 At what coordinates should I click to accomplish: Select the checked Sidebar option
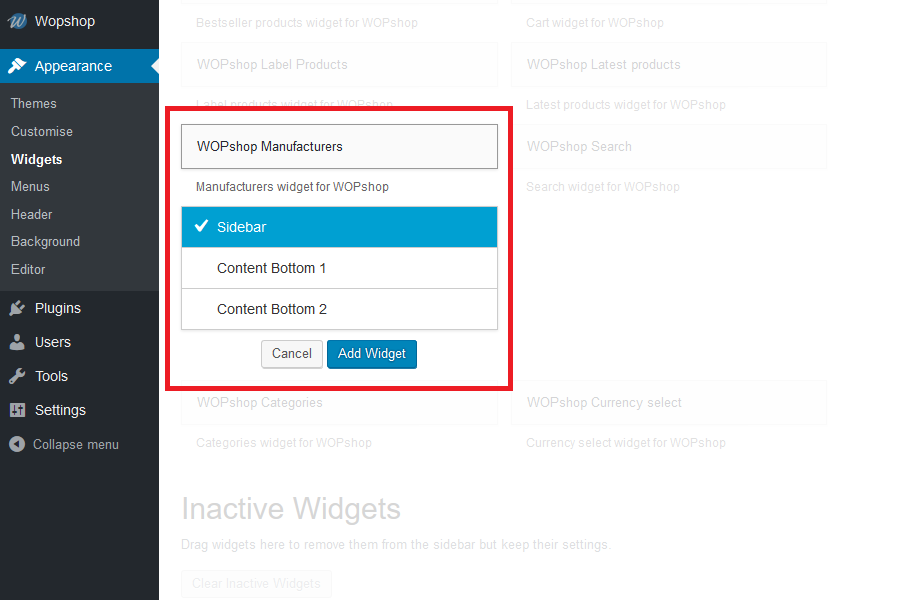[339, 227]
